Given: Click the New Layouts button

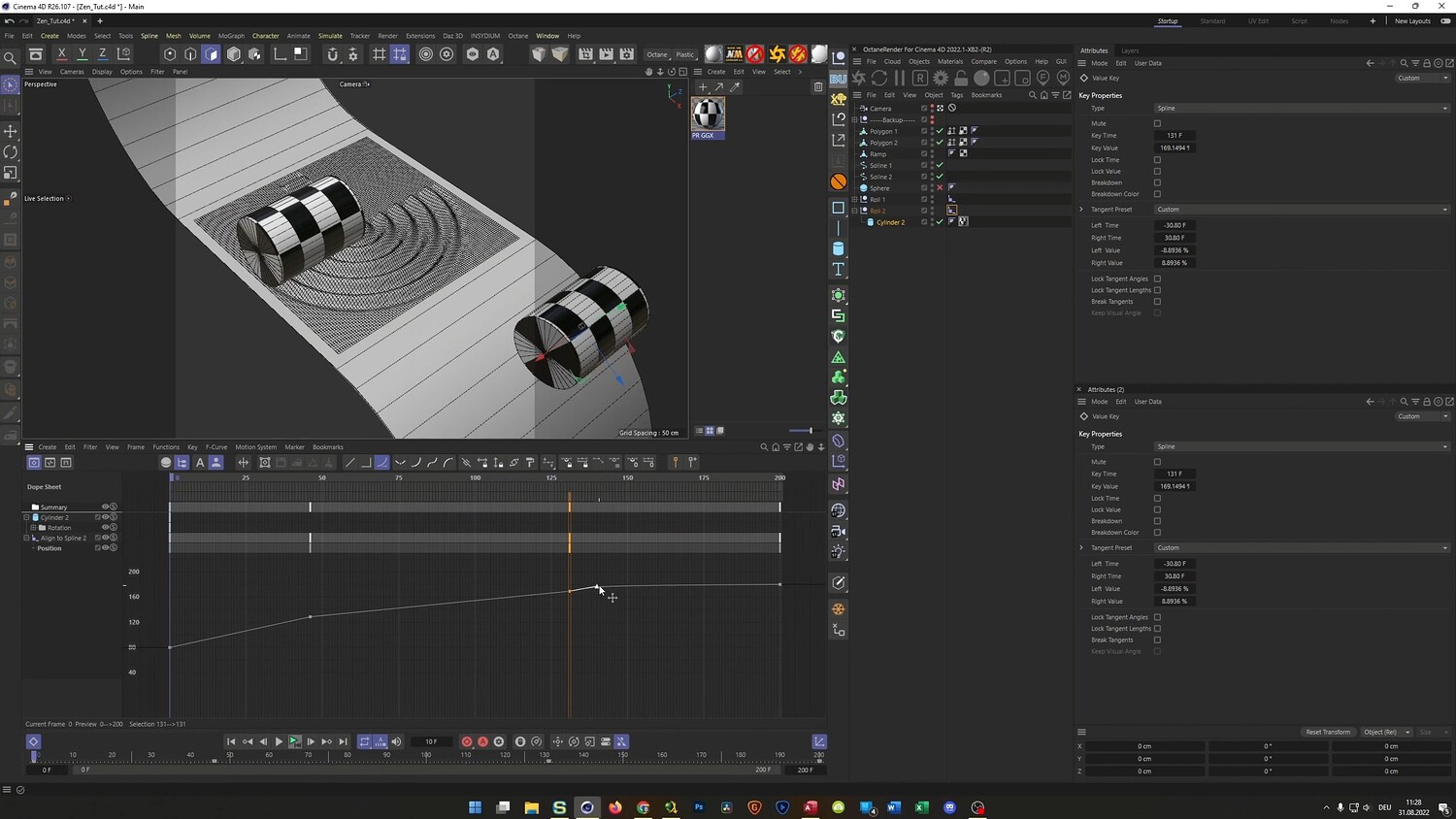Looking at the screenshot, I should click(1412, 21).
